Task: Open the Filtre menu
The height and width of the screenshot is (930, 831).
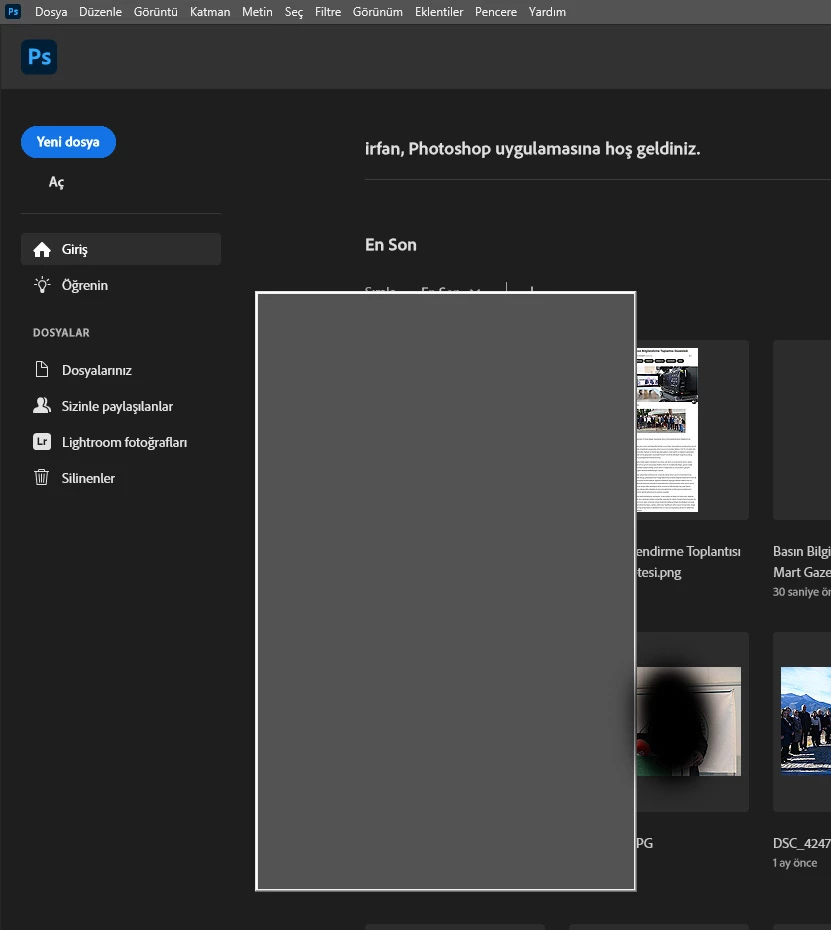Action: click(x=328, y=12)
